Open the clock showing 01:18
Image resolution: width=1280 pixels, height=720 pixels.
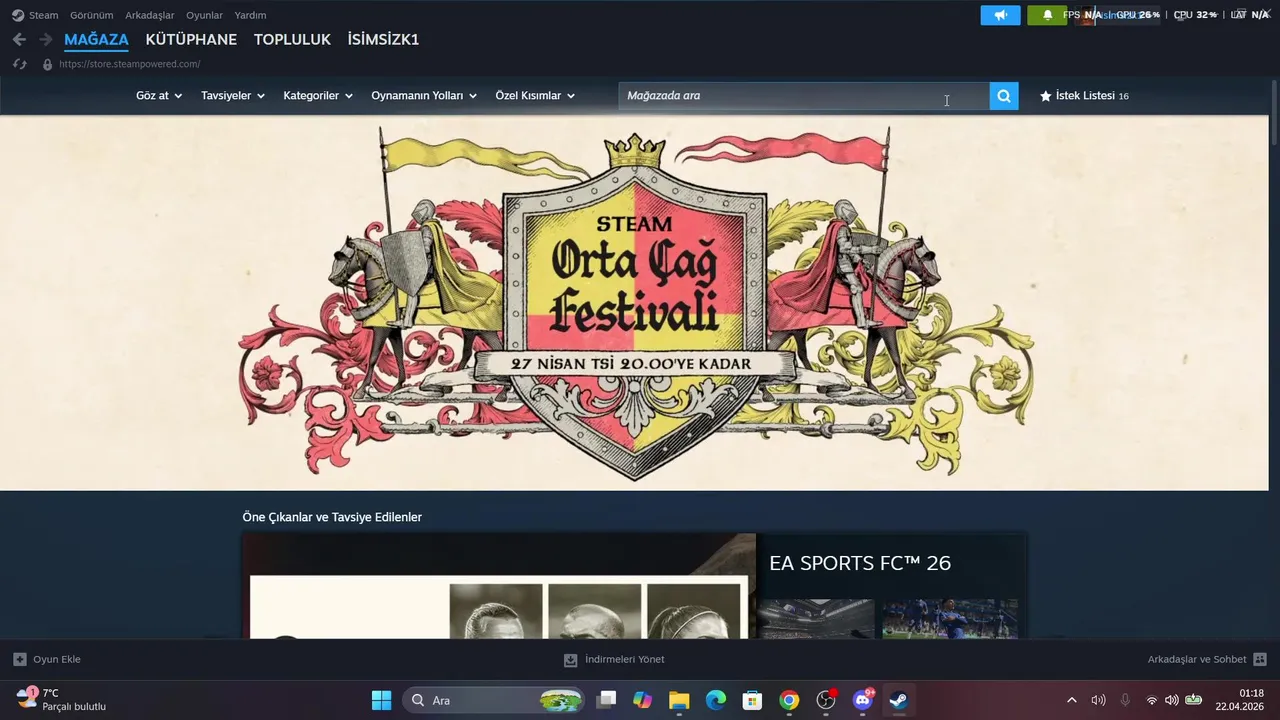click(1240, 699)
